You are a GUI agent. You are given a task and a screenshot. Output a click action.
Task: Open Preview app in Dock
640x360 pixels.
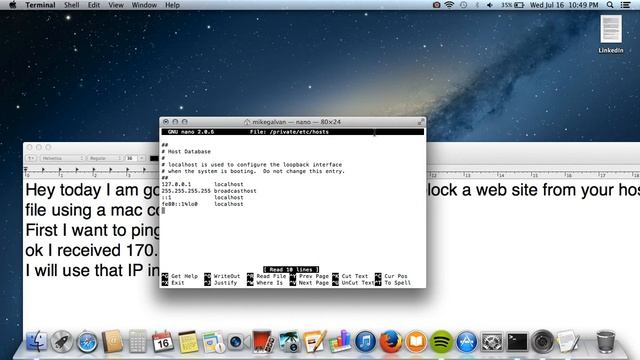click(x=213, y=342)
